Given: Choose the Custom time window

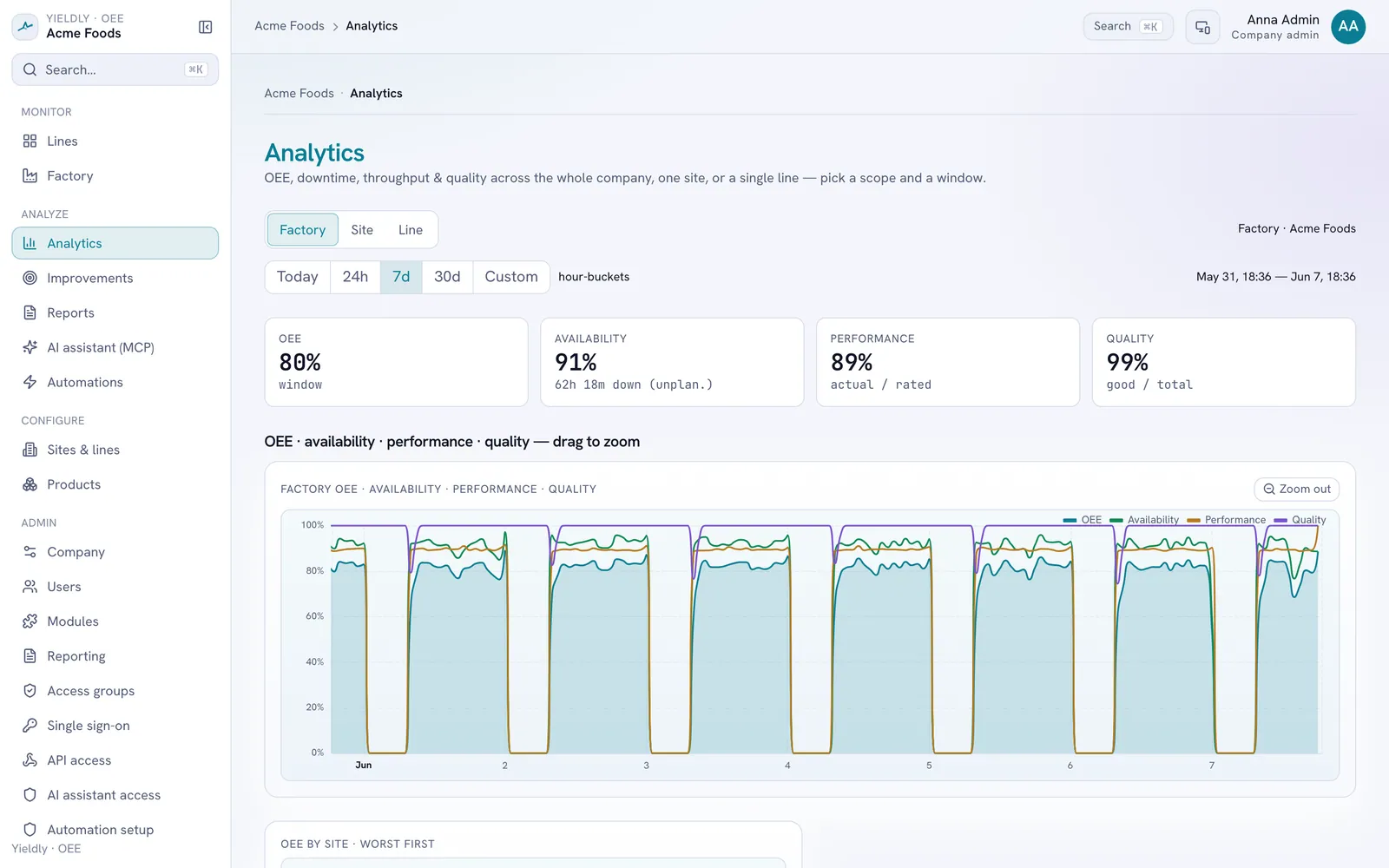Looking at the screenshot, I should point(511,277).
